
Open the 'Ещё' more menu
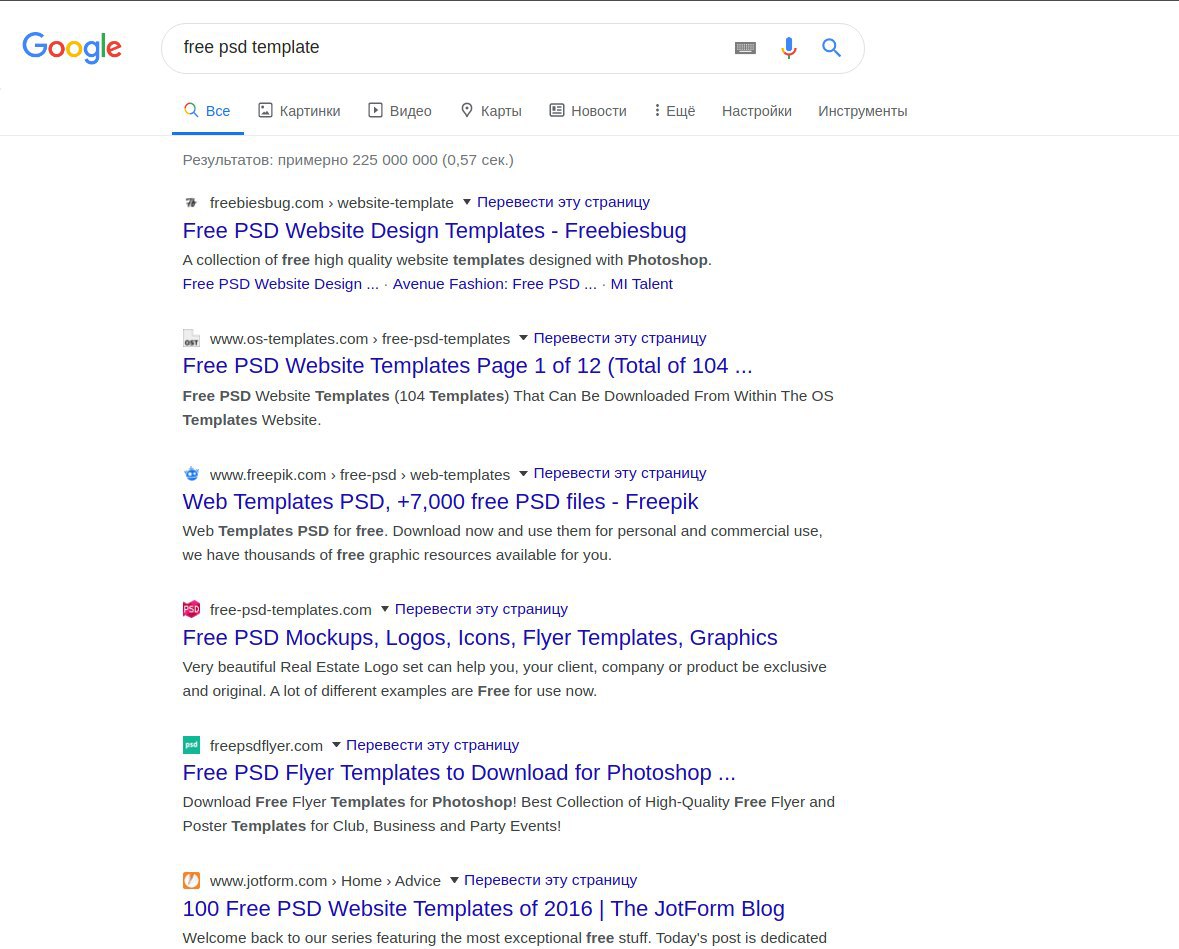pos(674,111)
